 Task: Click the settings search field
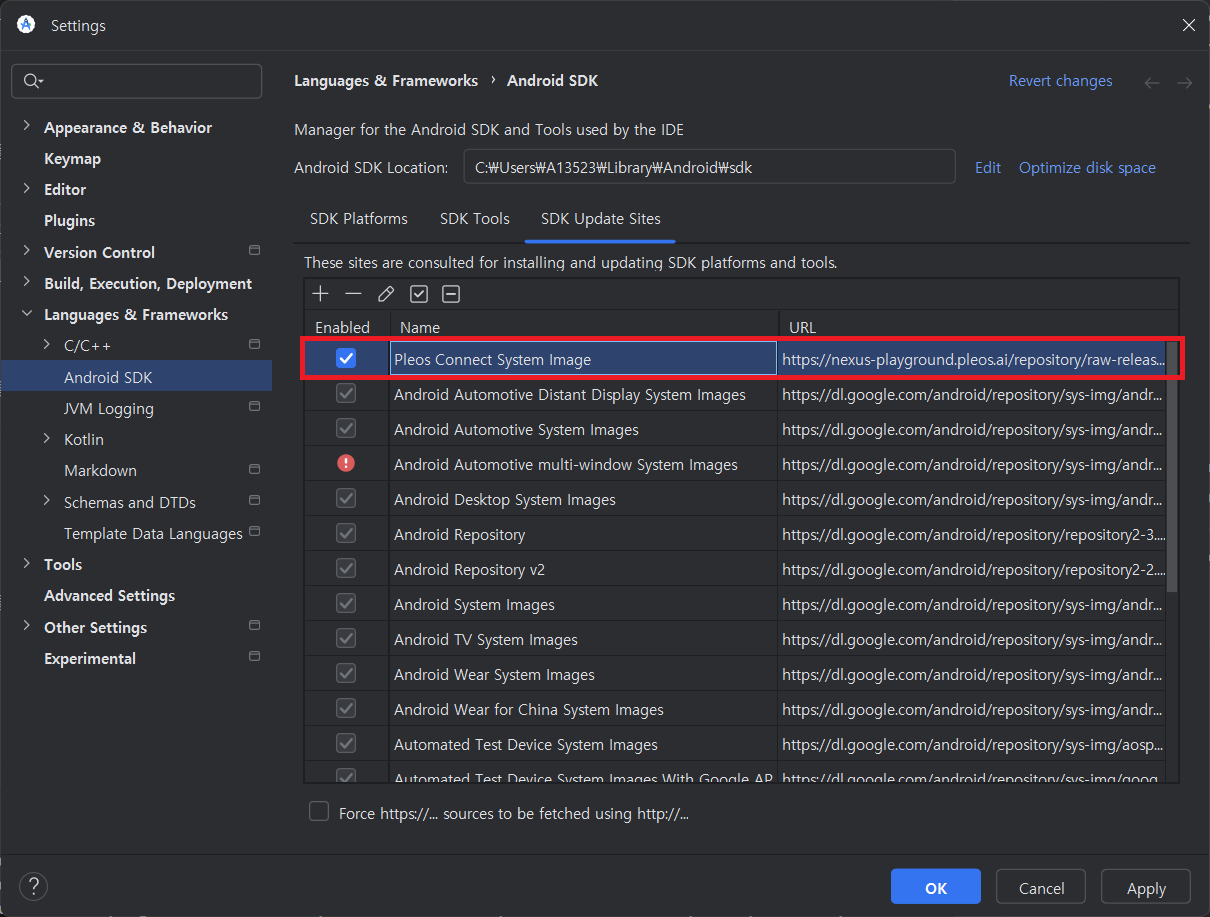[137, 81]
